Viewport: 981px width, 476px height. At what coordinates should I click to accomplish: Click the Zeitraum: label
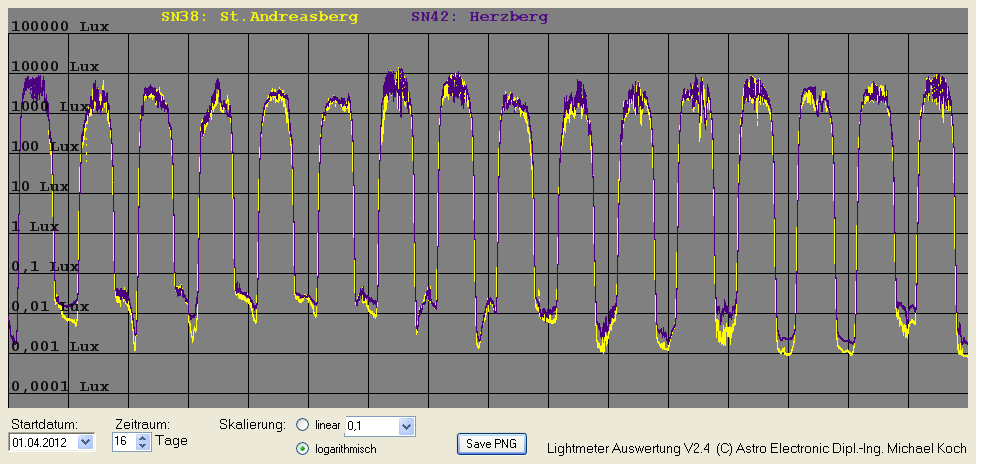click(143, 425)
